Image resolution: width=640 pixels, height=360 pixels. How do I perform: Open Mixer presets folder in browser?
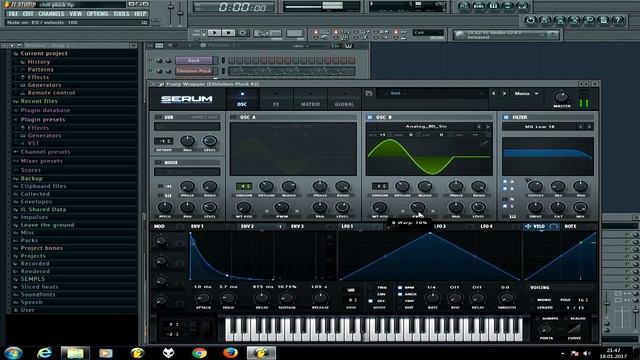[x=42, y=161]
